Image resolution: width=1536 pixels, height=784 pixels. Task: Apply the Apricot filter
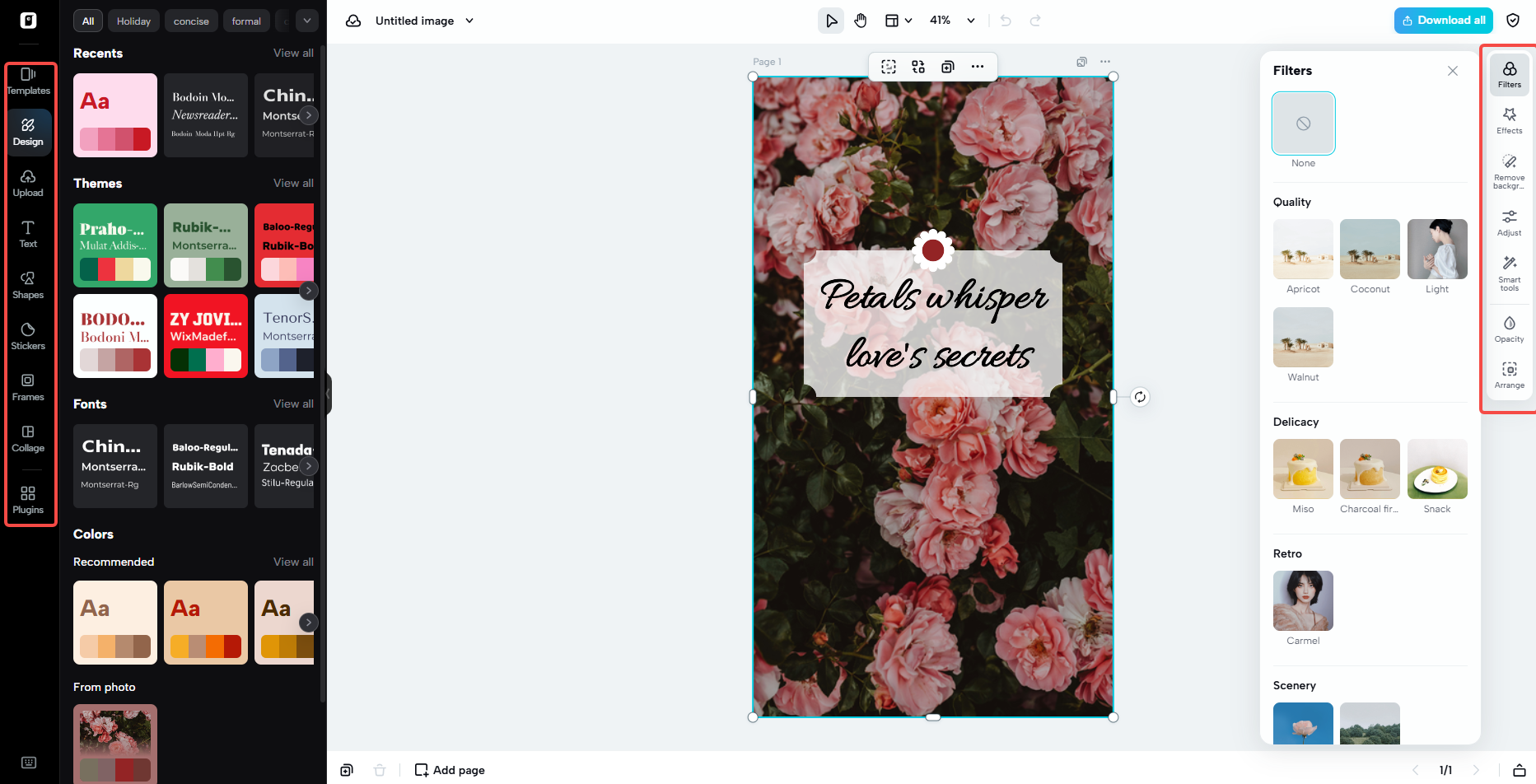pos(1303,250)
